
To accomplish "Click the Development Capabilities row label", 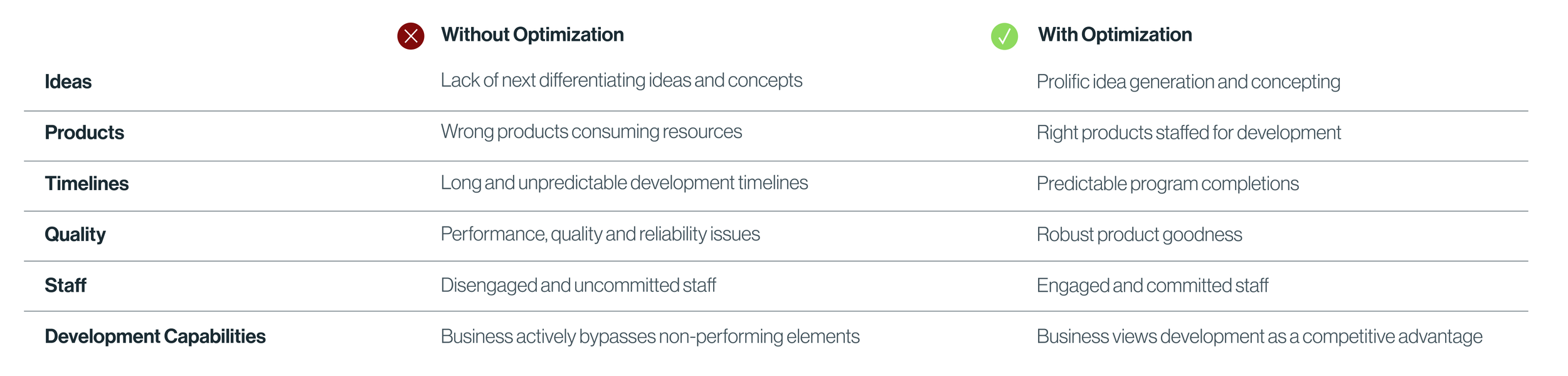I will click(155, 336).
